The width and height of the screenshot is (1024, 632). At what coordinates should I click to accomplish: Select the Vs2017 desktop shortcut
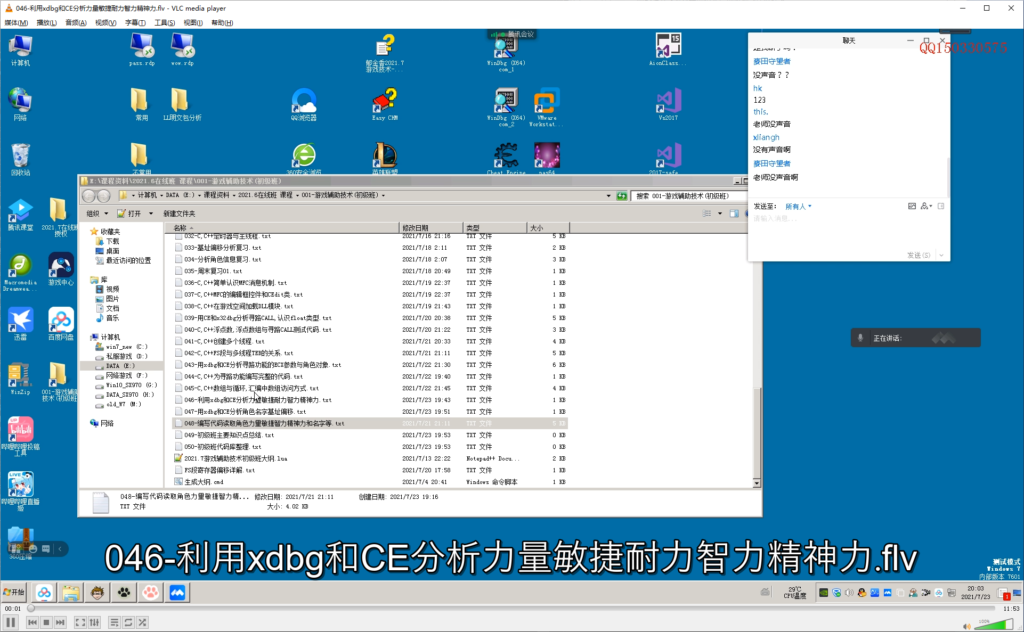point(668,104)
